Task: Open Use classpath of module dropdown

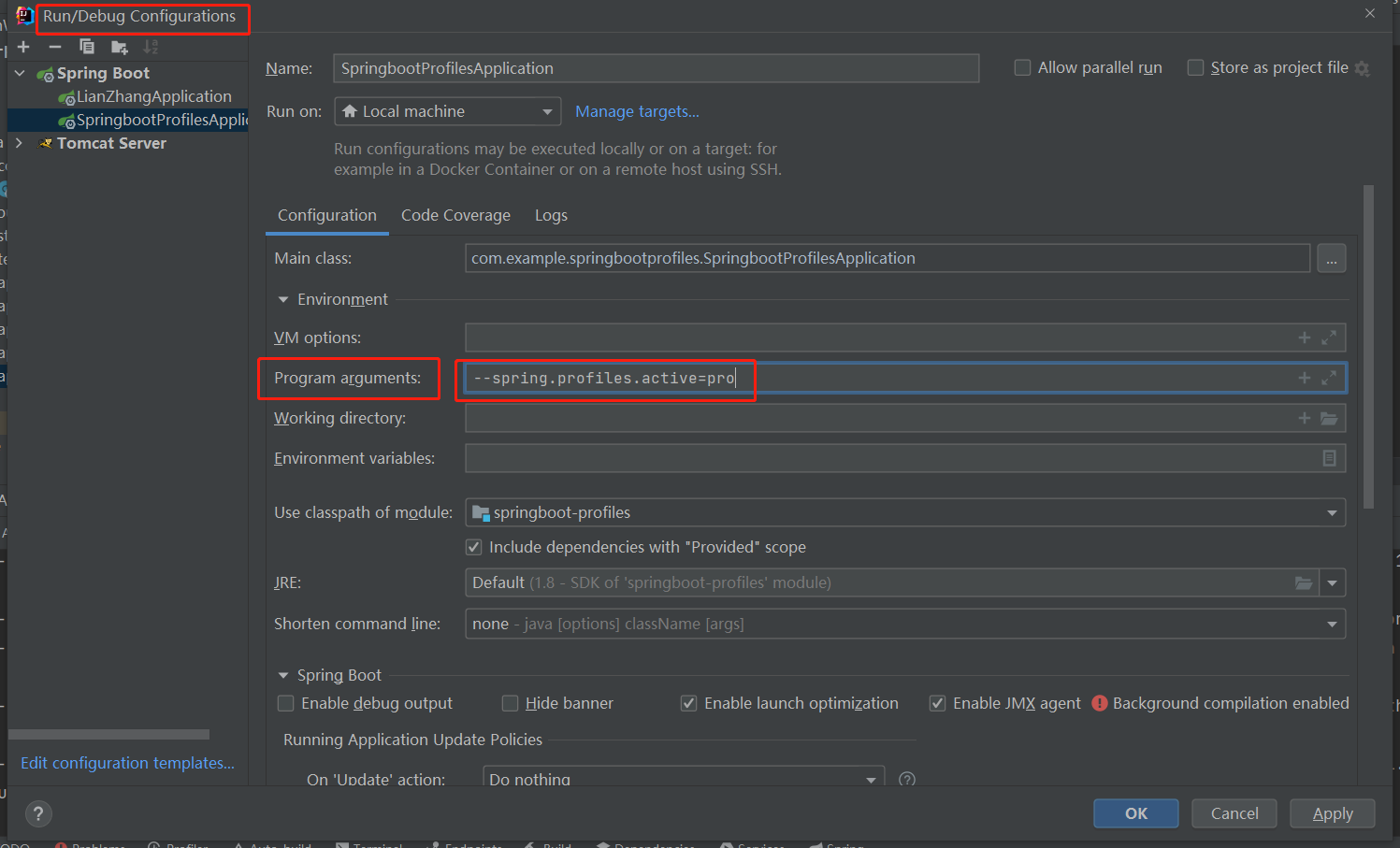Action: click(905, 512)
